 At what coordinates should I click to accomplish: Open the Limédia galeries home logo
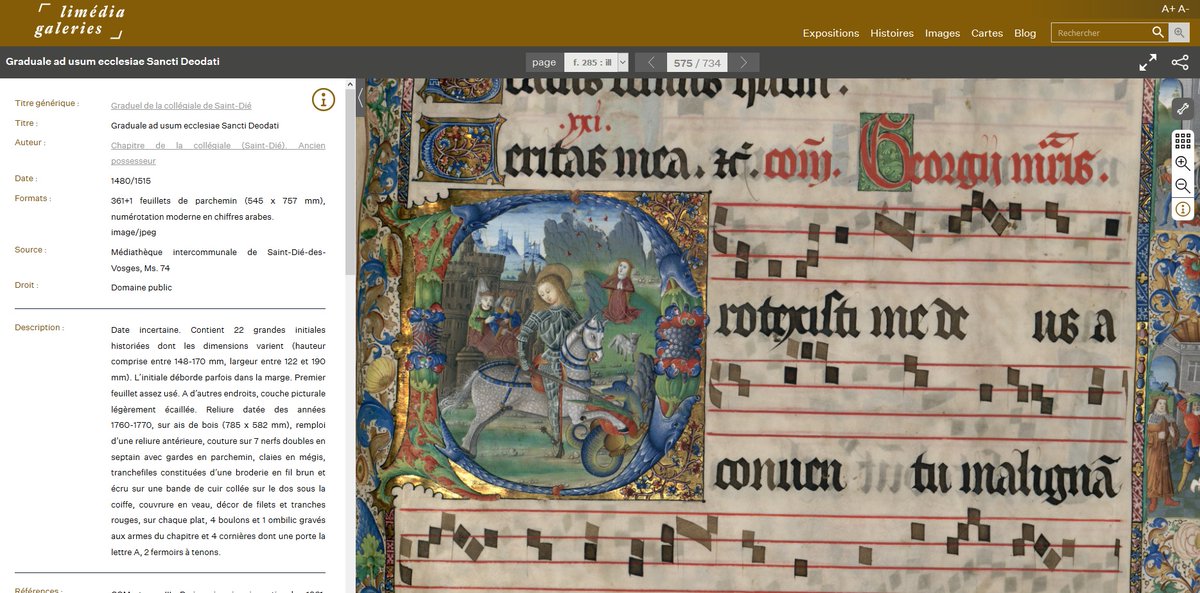(x=80, y=21)
